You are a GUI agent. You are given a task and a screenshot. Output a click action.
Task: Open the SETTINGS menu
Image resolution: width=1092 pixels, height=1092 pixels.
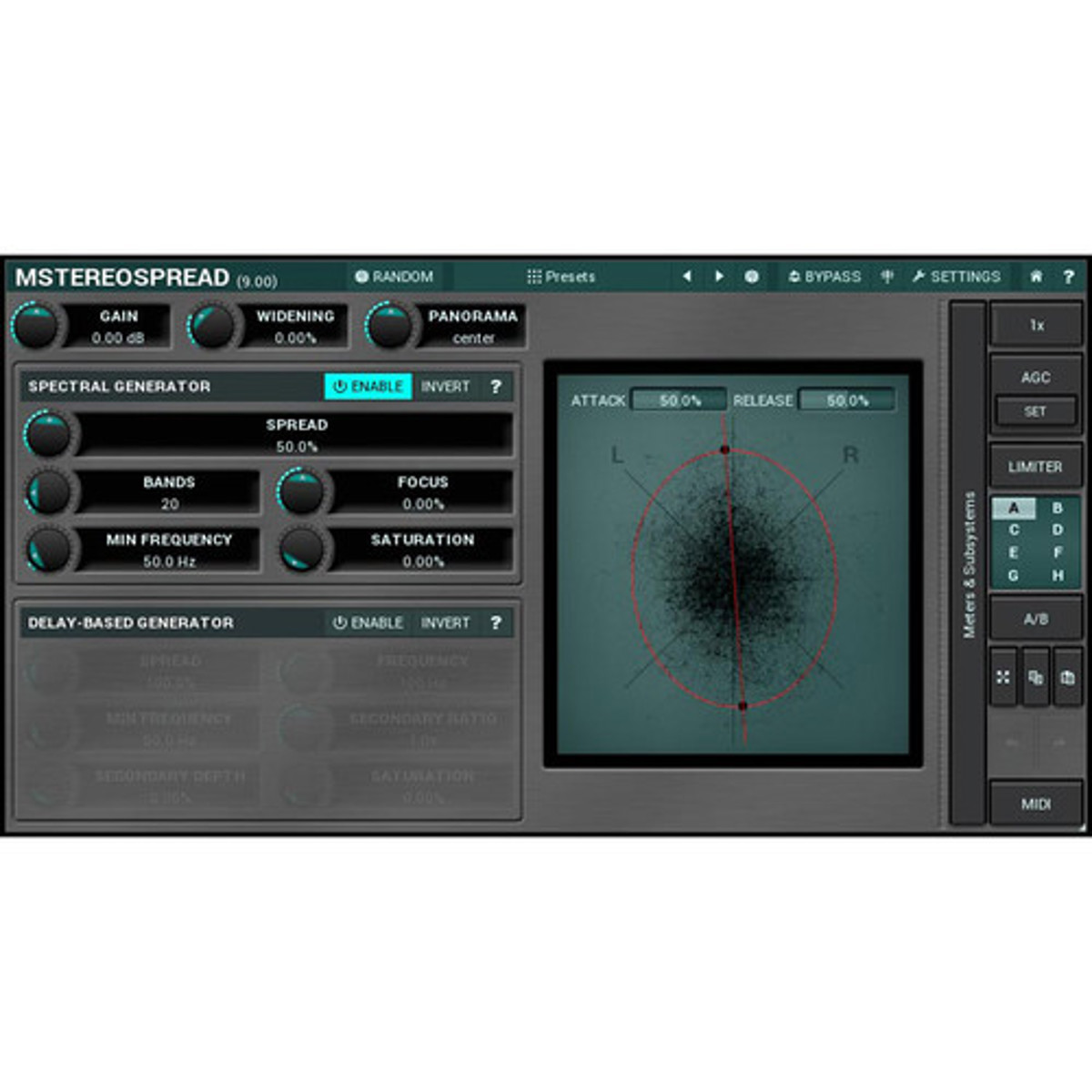pyautogui.click(x=956, y=277)
